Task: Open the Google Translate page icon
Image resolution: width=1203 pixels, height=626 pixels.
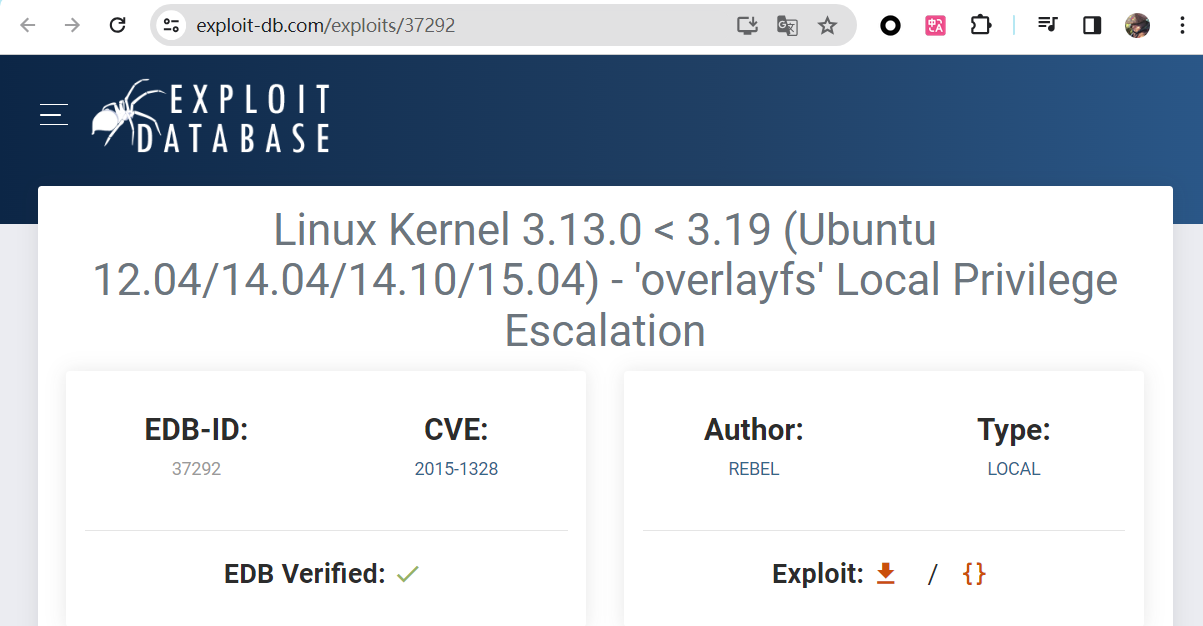Action: 787,26
